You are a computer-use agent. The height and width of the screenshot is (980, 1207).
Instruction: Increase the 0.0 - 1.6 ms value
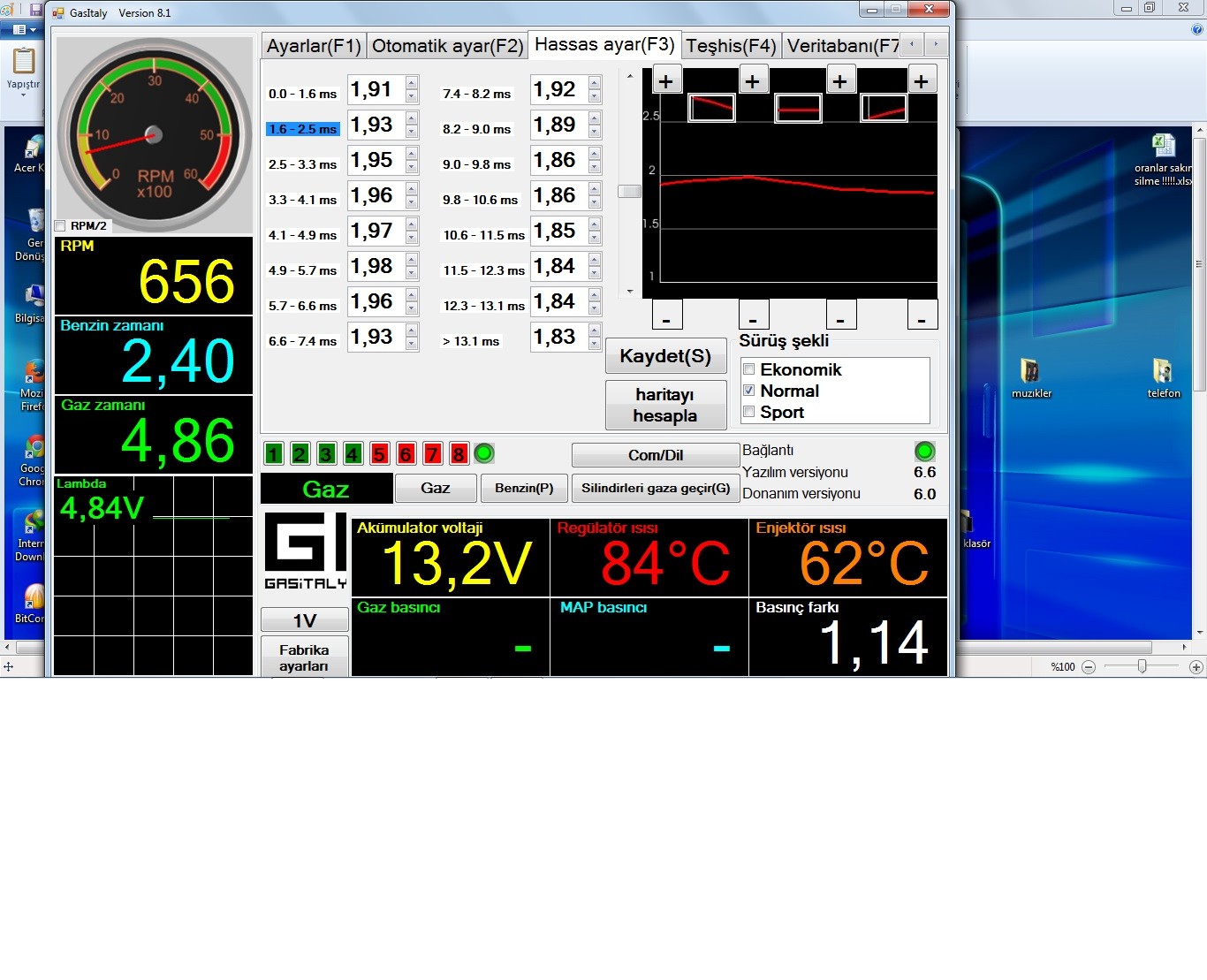point(412,83)
